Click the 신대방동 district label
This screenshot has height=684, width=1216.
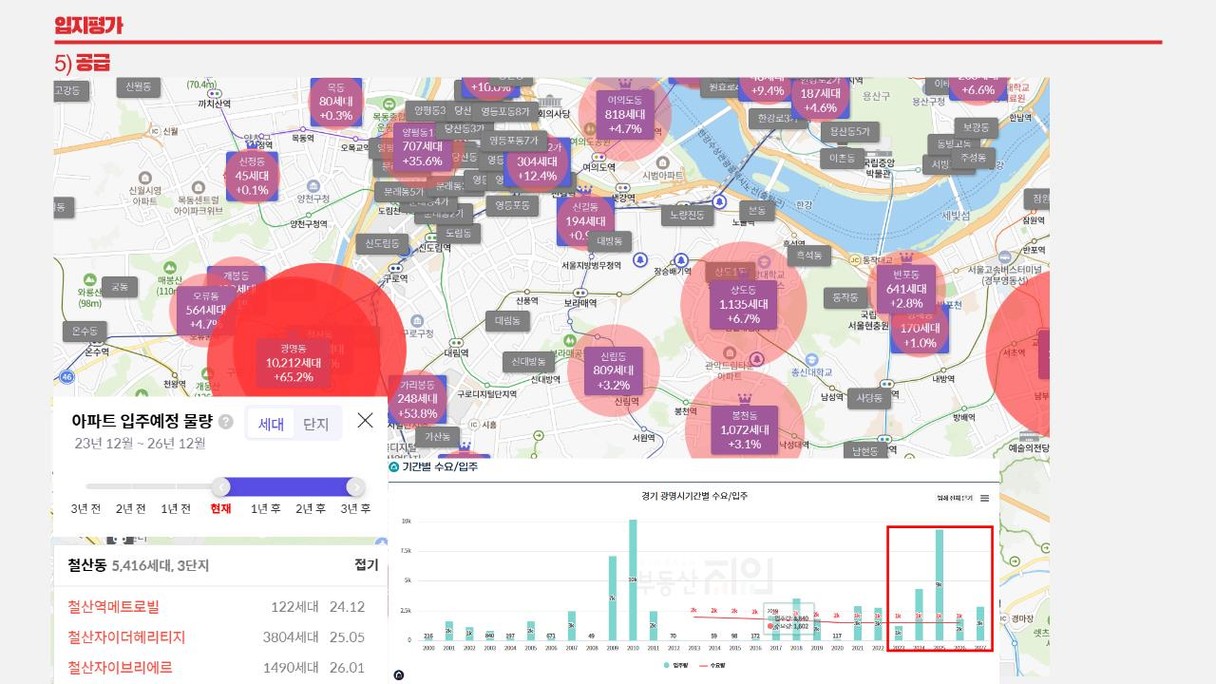click(528, 361)
